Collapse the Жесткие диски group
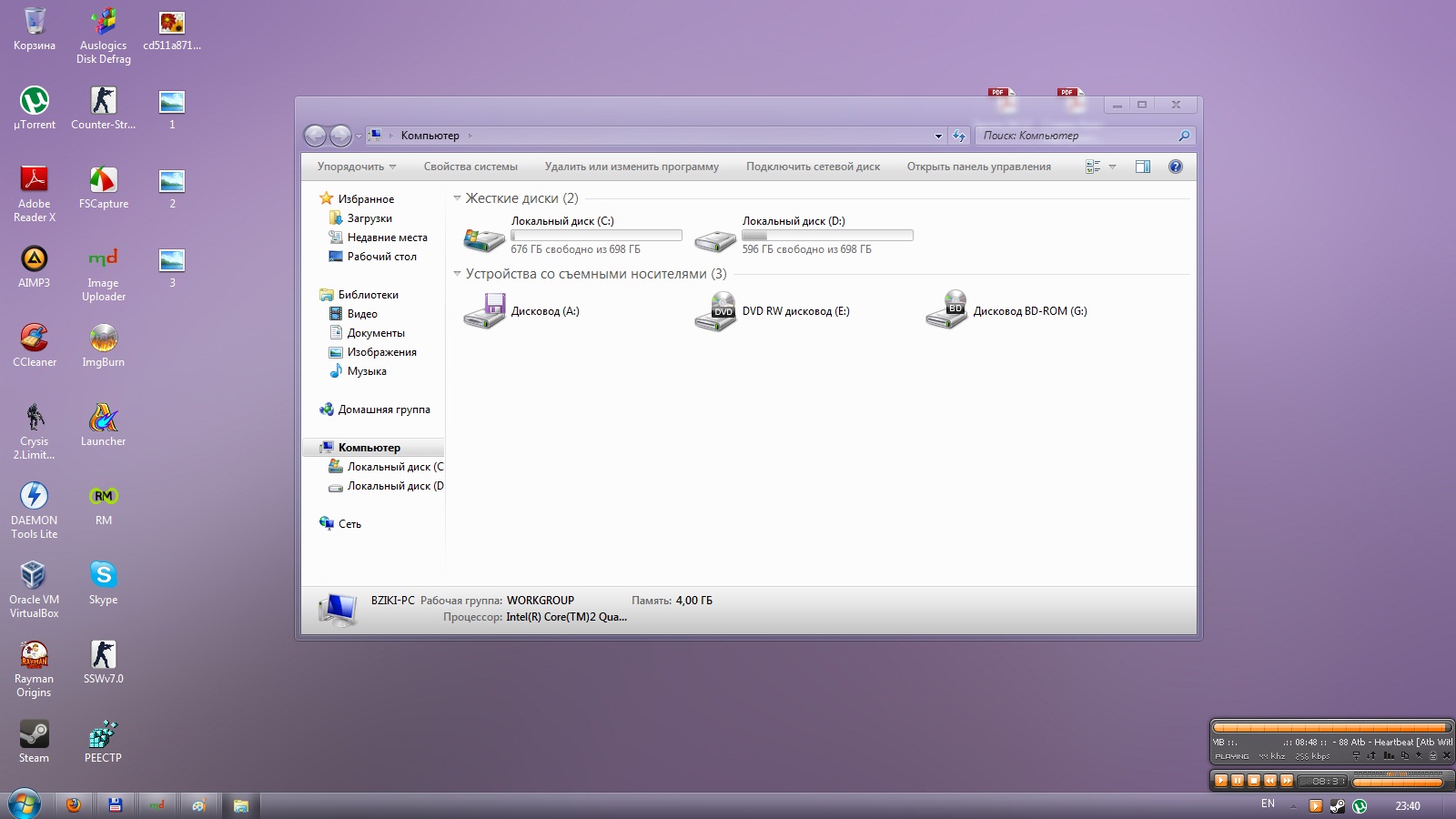1456x819 pixels. point(458,198)
